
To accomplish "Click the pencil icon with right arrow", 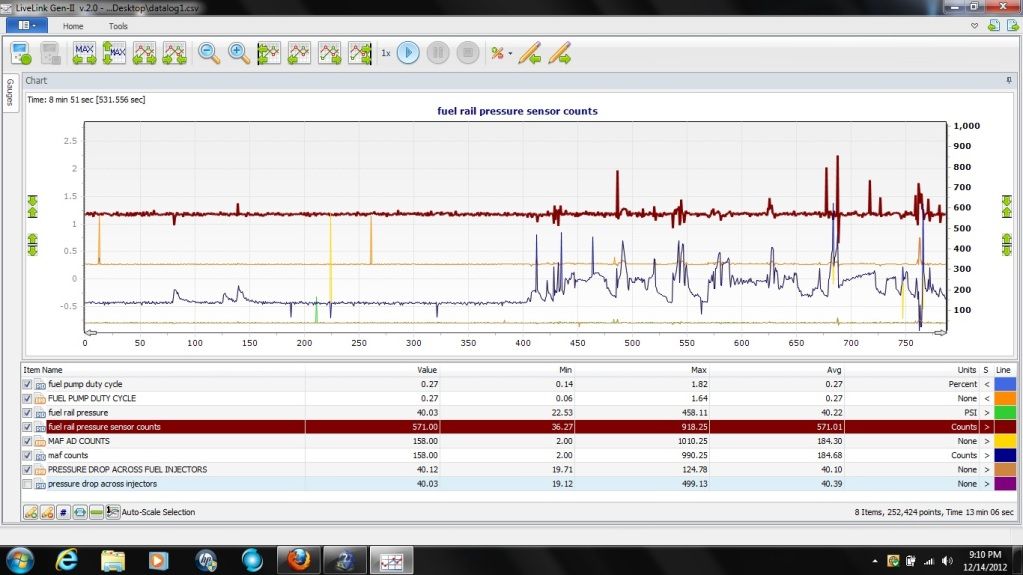I will [560, 53].
